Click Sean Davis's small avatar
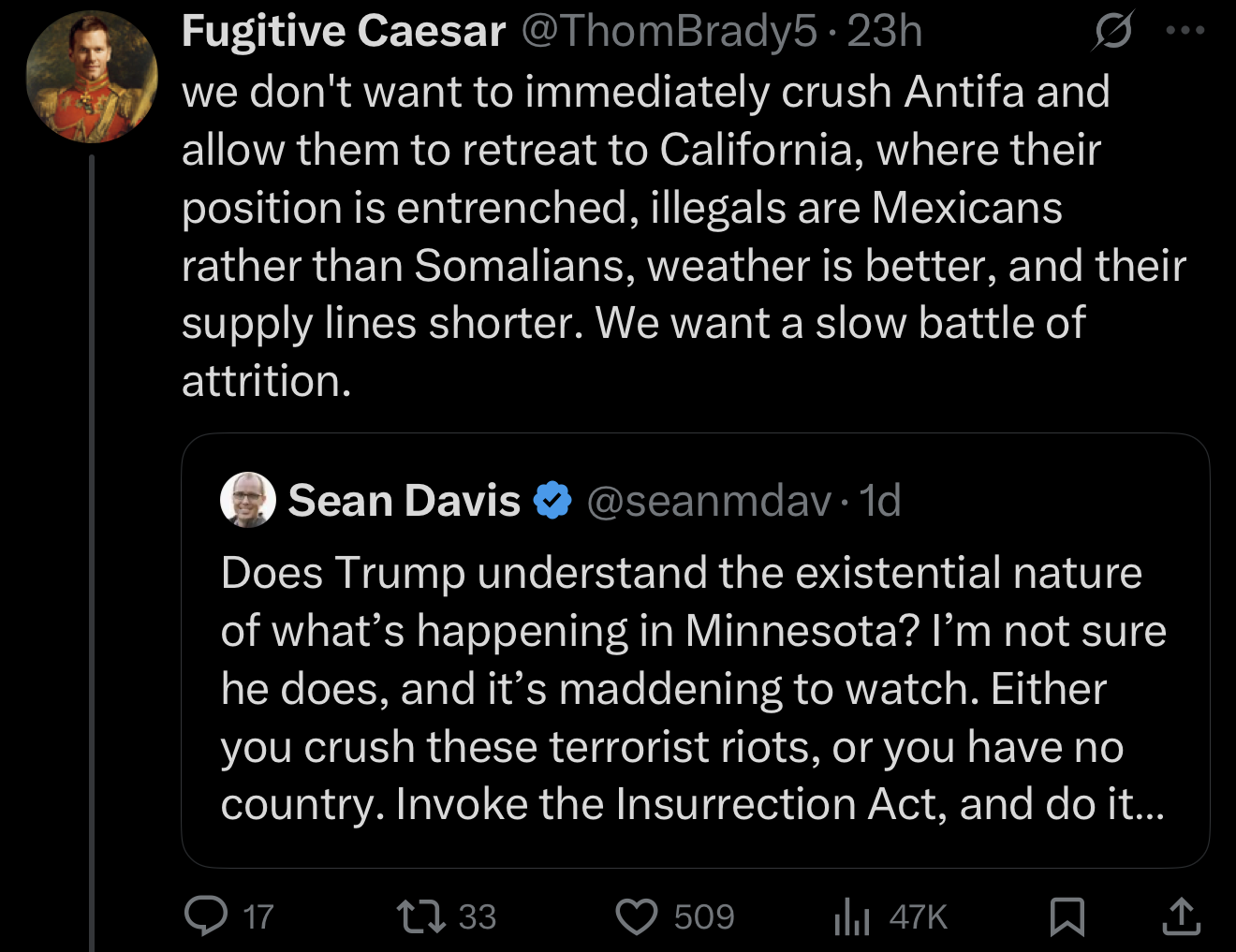Image resolution: width=1236 pixels, height=952 pixels. (x=248, y=500)
